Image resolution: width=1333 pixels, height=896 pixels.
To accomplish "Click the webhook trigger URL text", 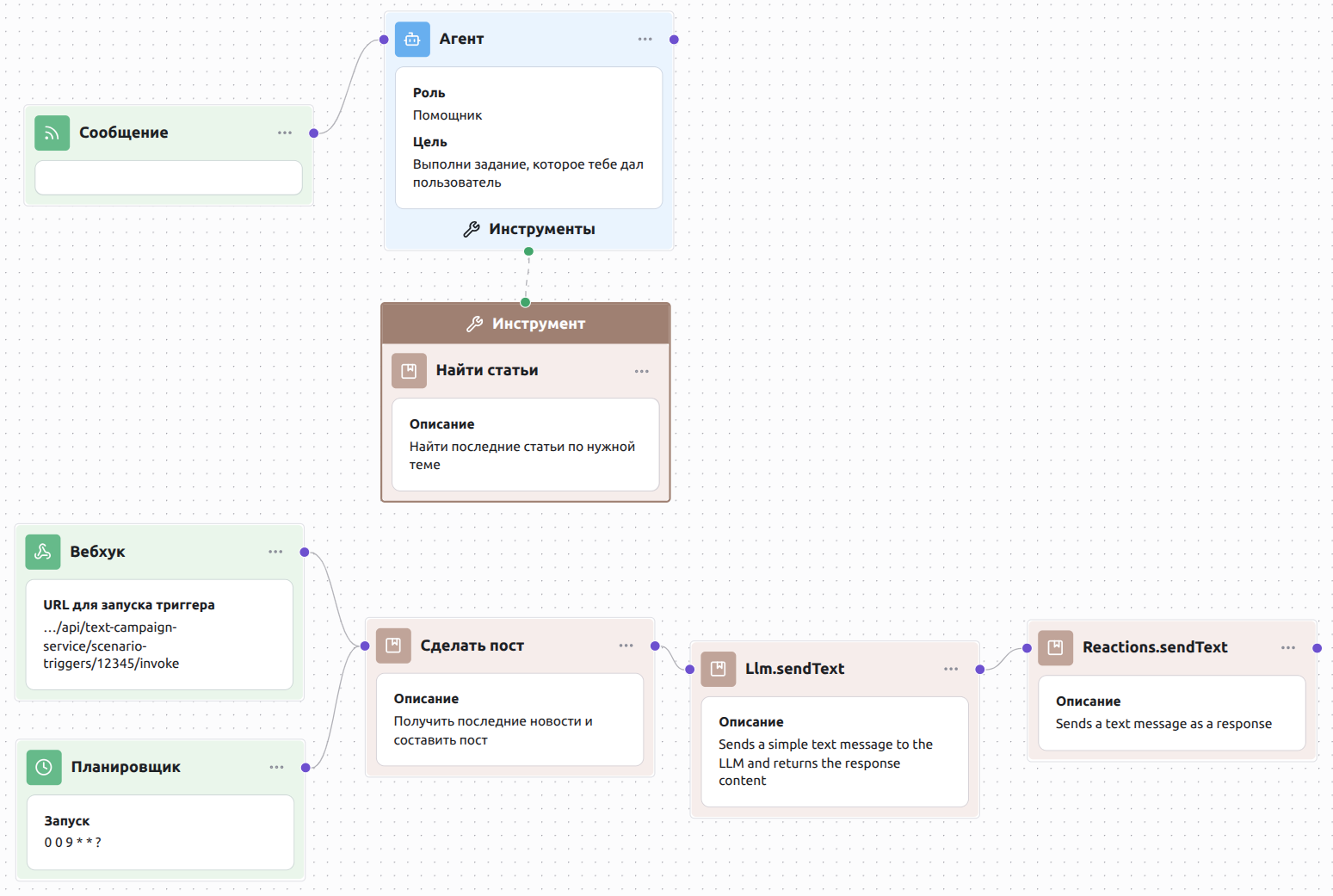I will click(x=111, y=646).
